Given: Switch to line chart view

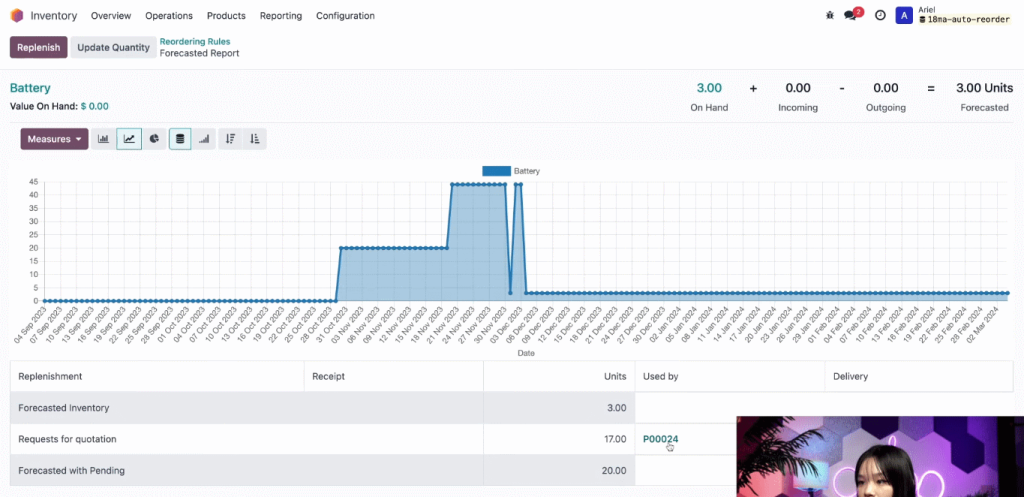Looking at the screenshot, I should (x=129, y=139).
